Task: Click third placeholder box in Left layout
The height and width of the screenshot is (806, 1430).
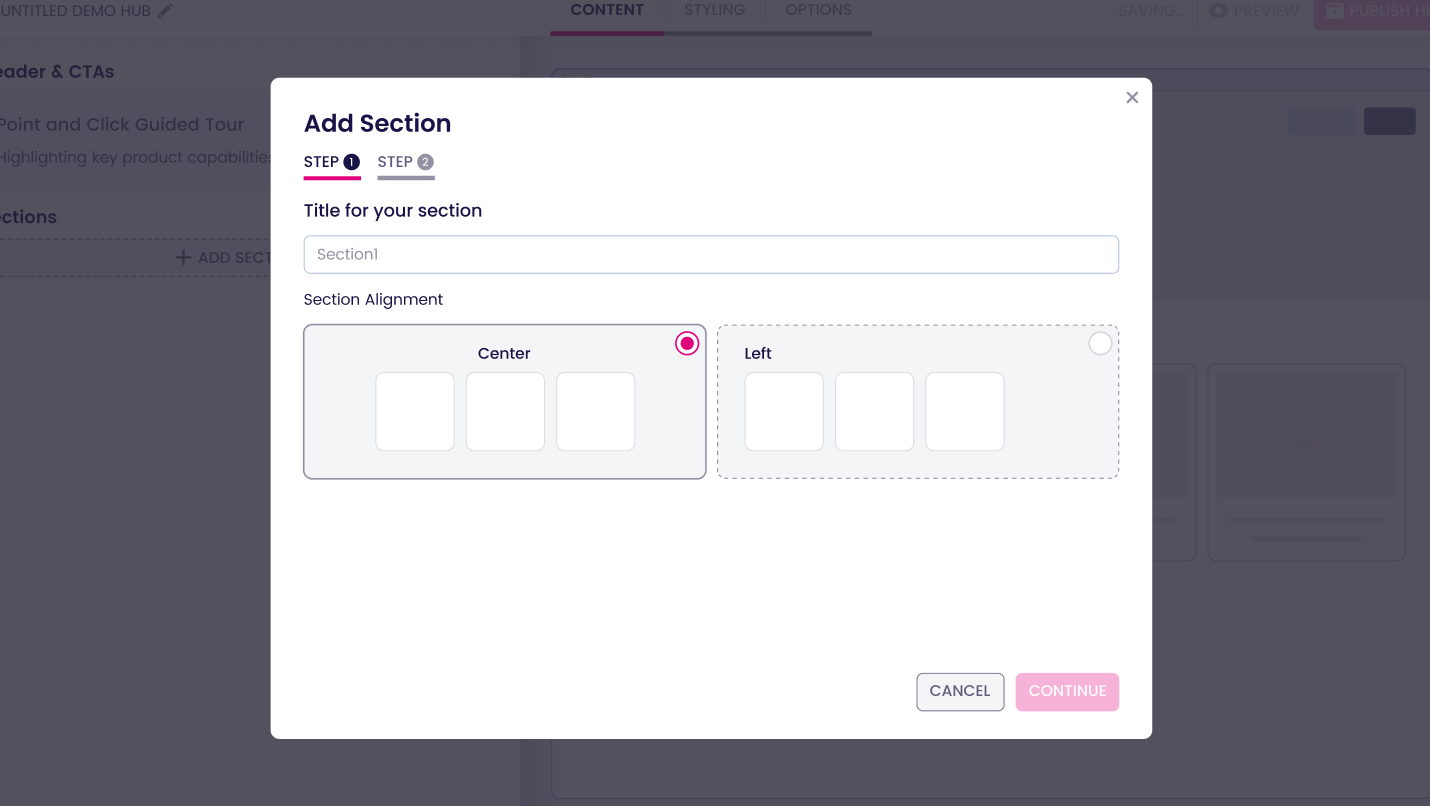Action: pos(965,412)
